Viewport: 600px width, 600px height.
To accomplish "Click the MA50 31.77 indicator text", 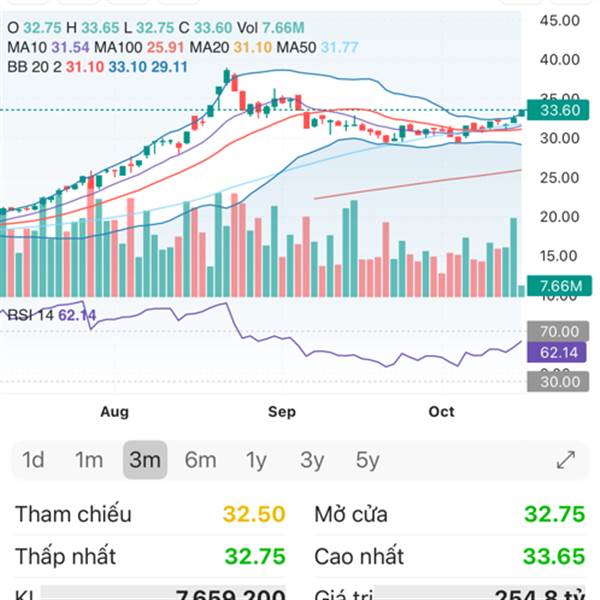I will tap(318, 47).
